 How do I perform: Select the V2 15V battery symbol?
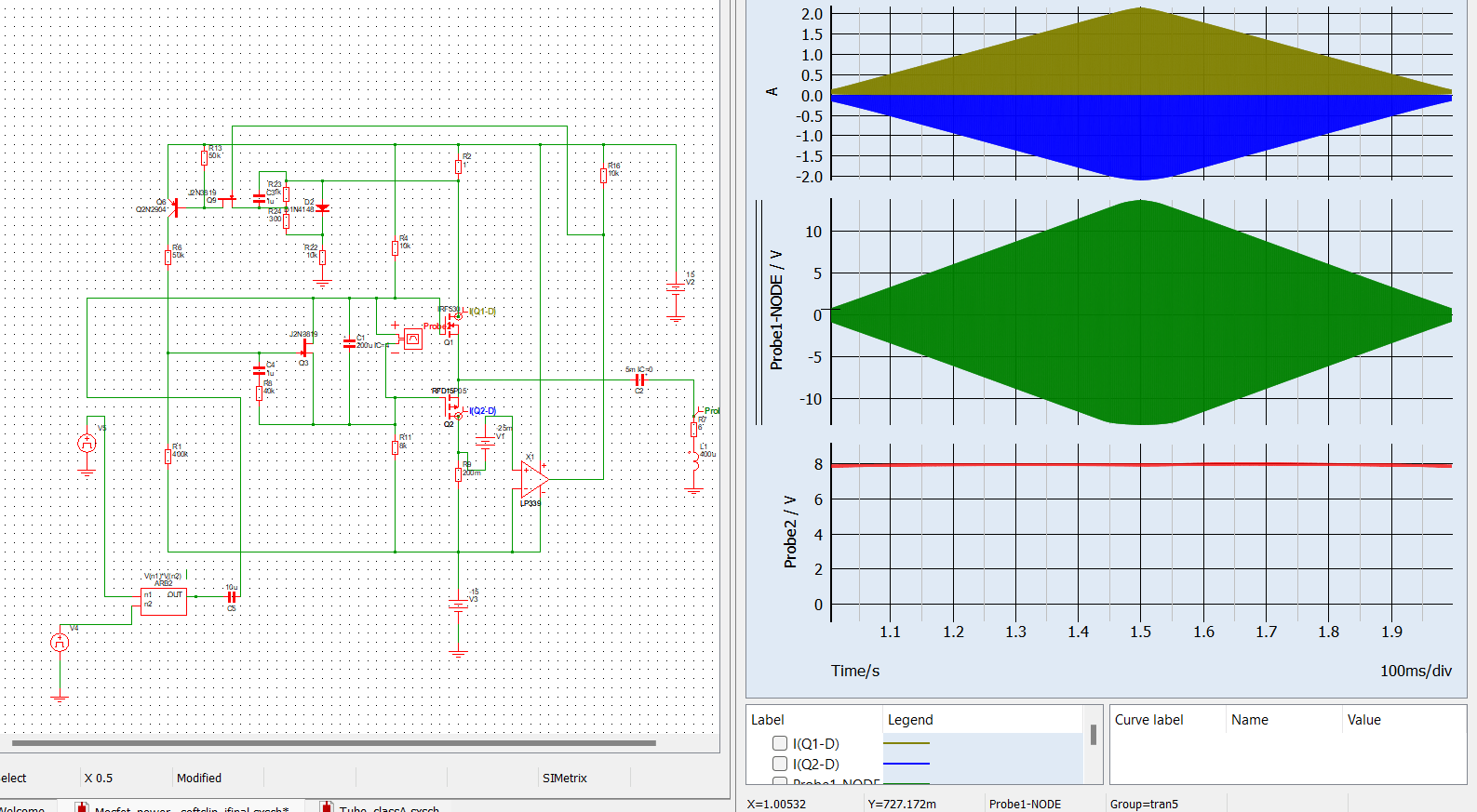point(676,288)
